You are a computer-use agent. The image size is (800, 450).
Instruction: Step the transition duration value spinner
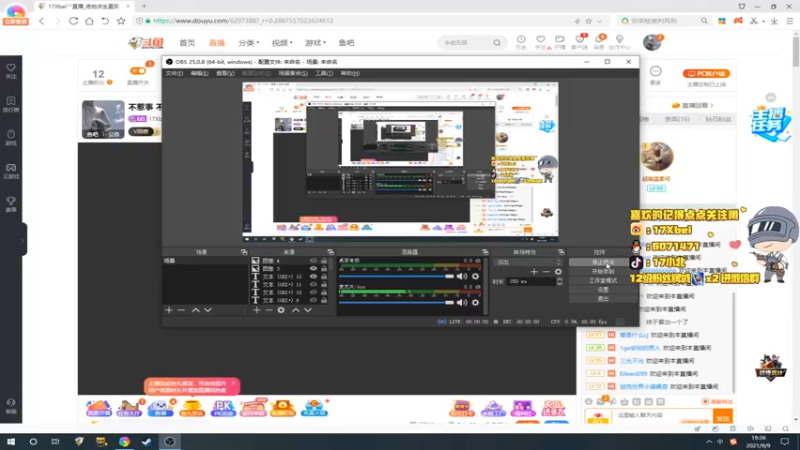click(x=560, y=281)
